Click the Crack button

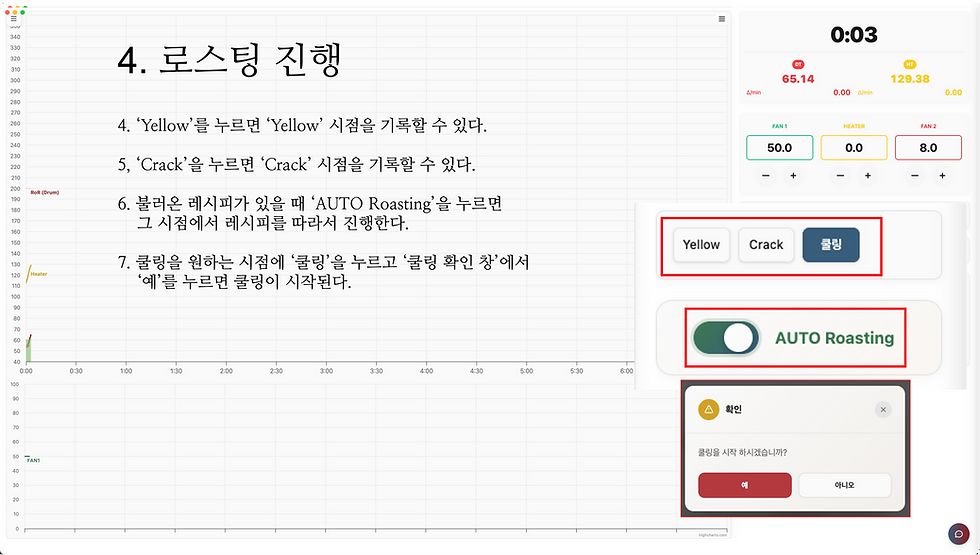point(766,245)
